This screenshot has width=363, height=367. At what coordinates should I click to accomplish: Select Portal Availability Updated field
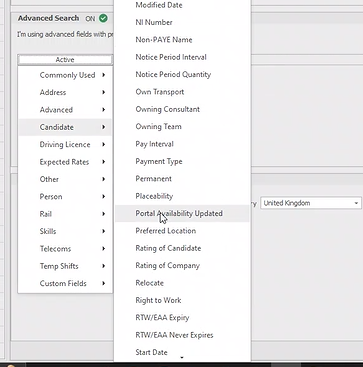pyautogui.click(x=182, y=213)
